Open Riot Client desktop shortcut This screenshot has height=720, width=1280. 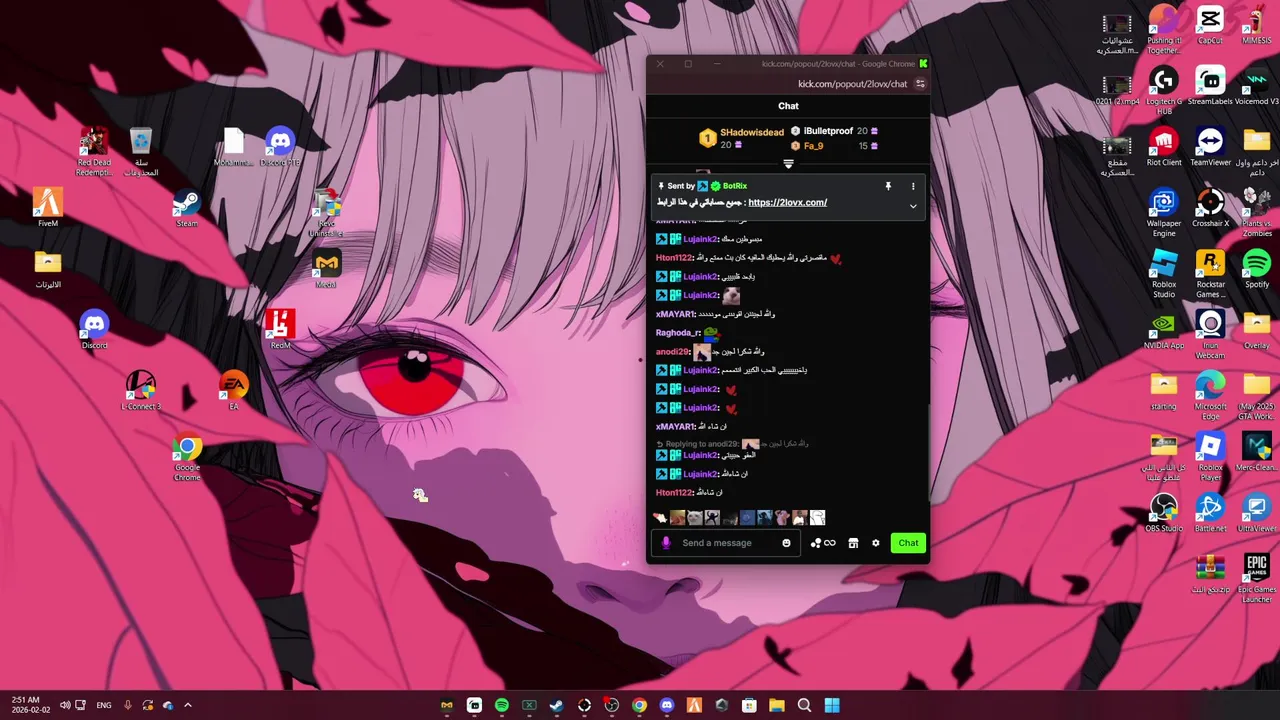click(x=1164, y=148)
